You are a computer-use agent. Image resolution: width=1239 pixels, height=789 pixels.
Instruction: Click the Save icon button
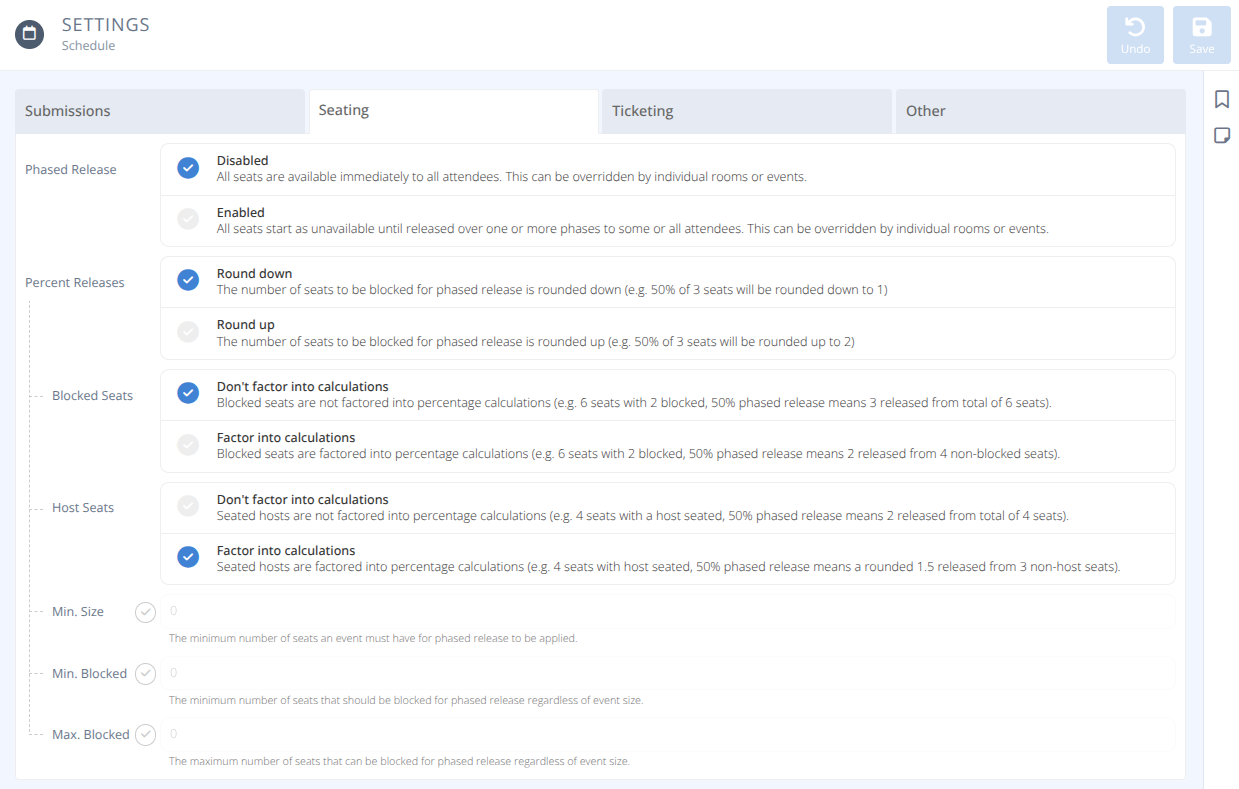(1201, 35)
